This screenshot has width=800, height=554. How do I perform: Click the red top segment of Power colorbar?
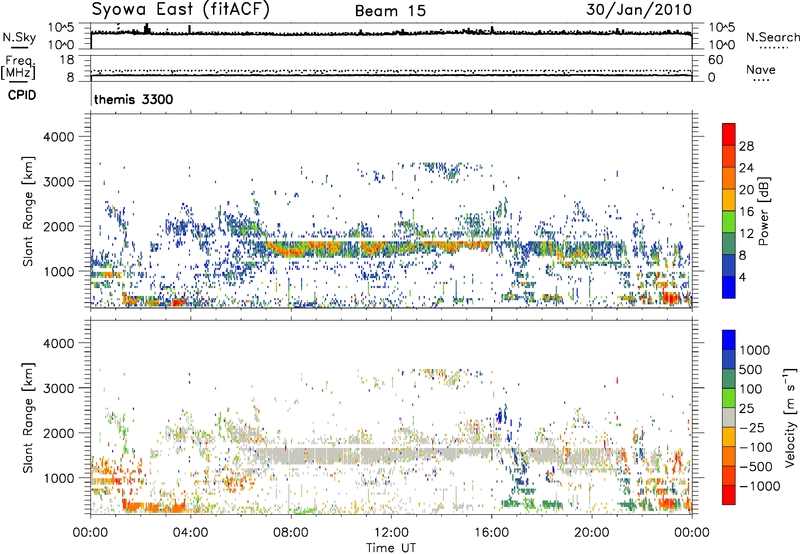(x=729, y=135)
